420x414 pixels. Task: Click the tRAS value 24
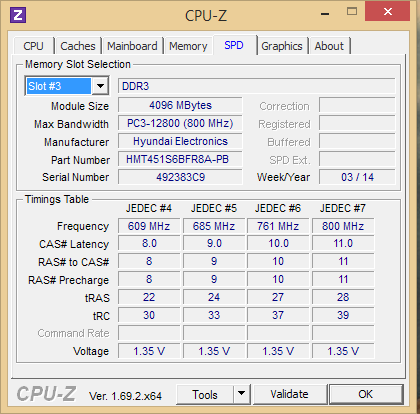(214, 297)
